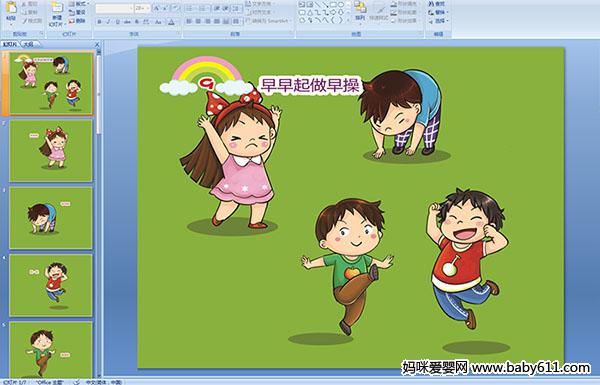Click the font color swatch button
The width and height of the screenshot is (600, 385).
[x=171, y=22]
